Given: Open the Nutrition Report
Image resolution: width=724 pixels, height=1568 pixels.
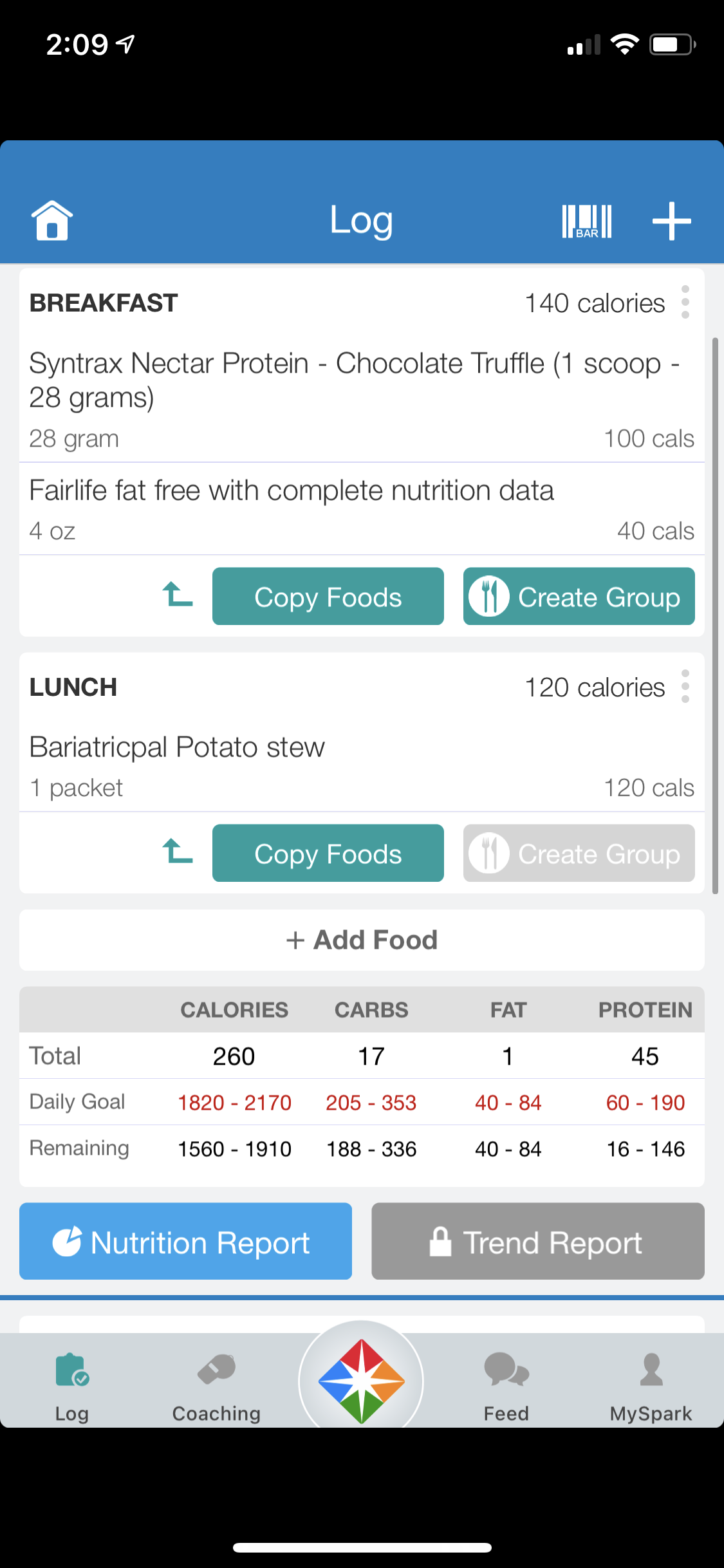Looking at the screenshot, I should 185,1241.
